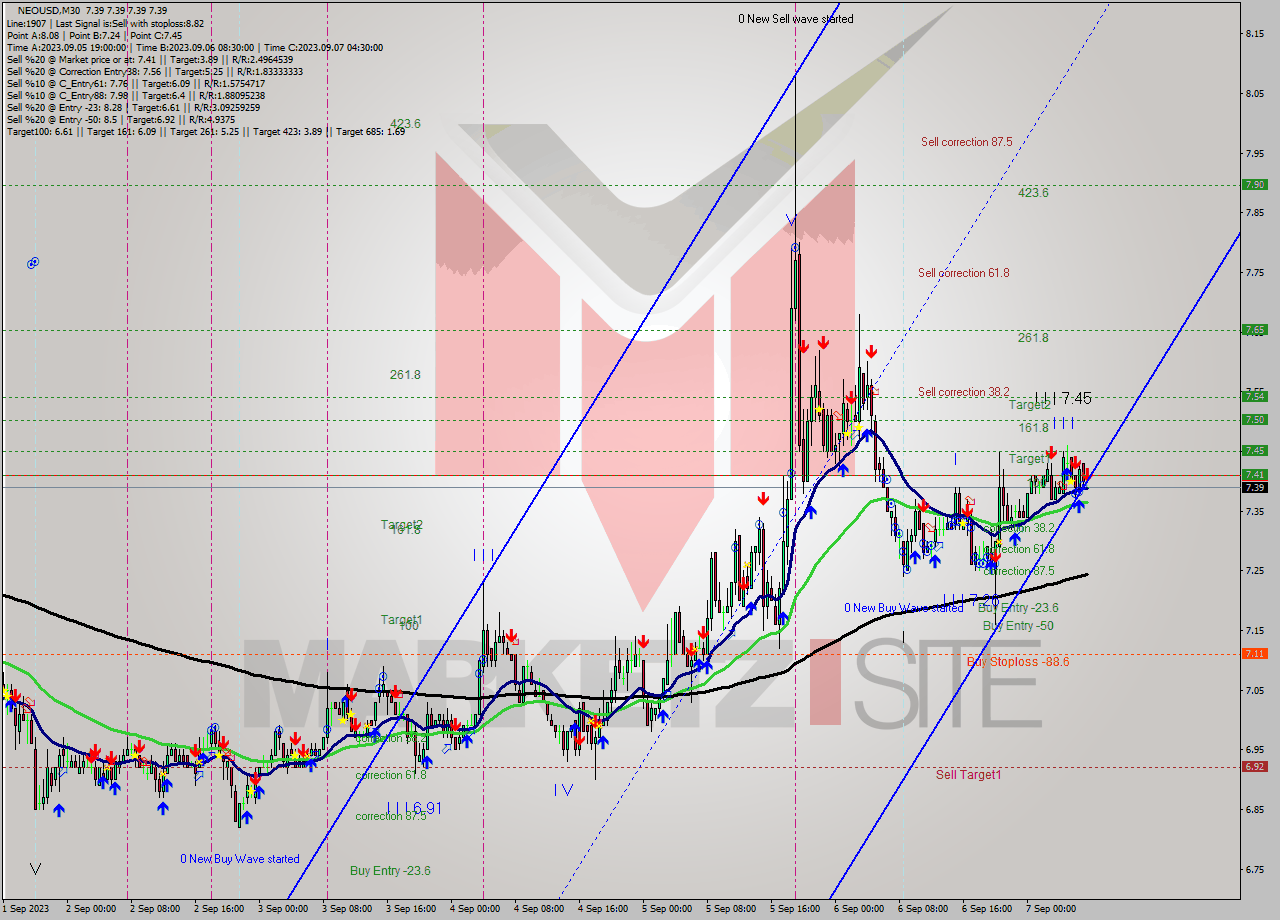Click the green 7.65 price tag
Screen dimensions: 1280x920
[x=1254, y=329]
